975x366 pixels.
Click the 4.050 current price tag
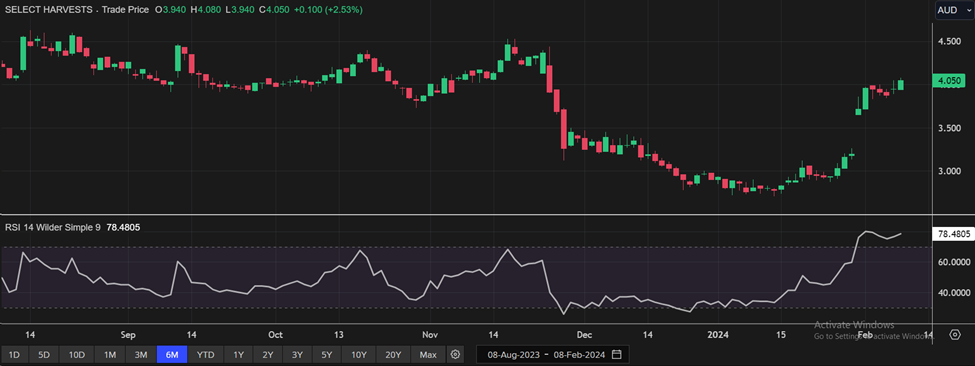coord(950,81)
